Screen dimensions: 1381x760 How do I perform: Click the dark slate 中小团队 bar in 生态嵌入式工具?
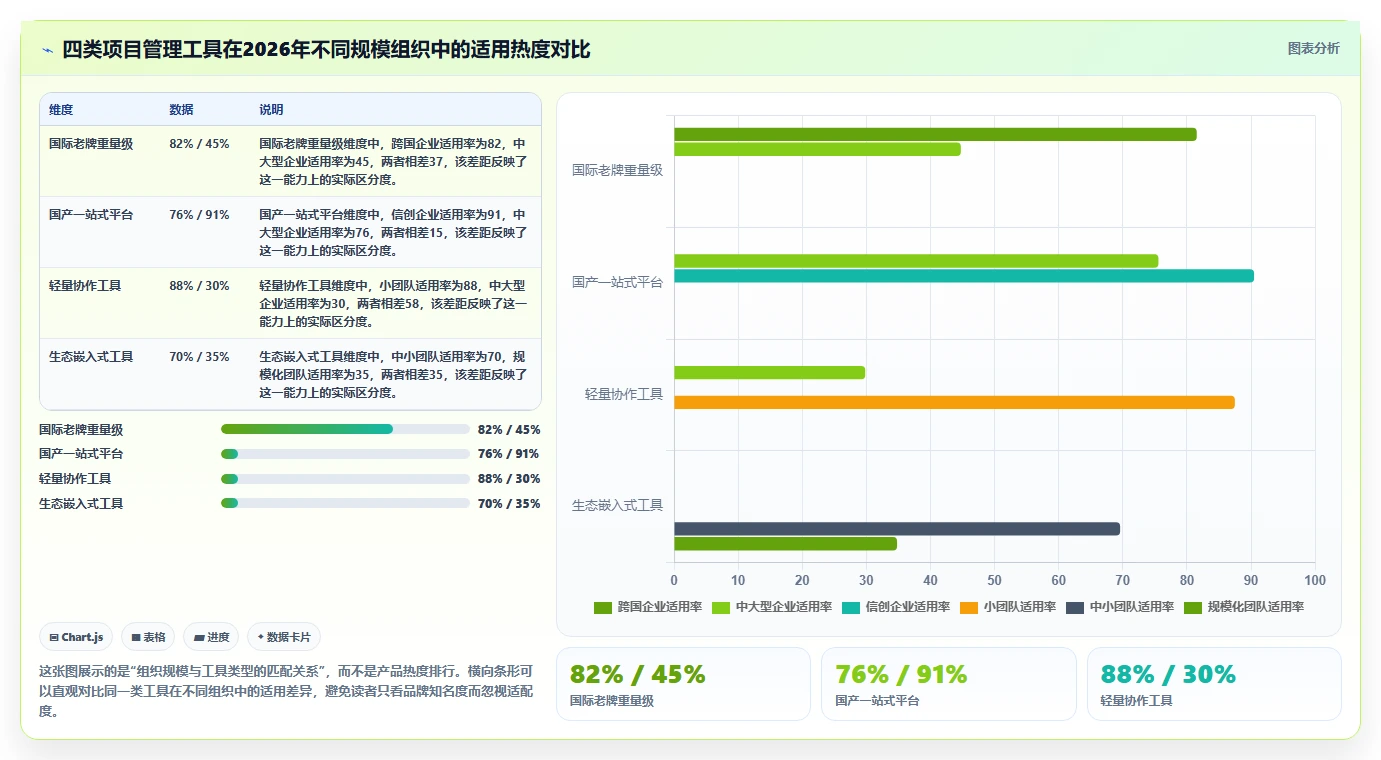(897, 529)
